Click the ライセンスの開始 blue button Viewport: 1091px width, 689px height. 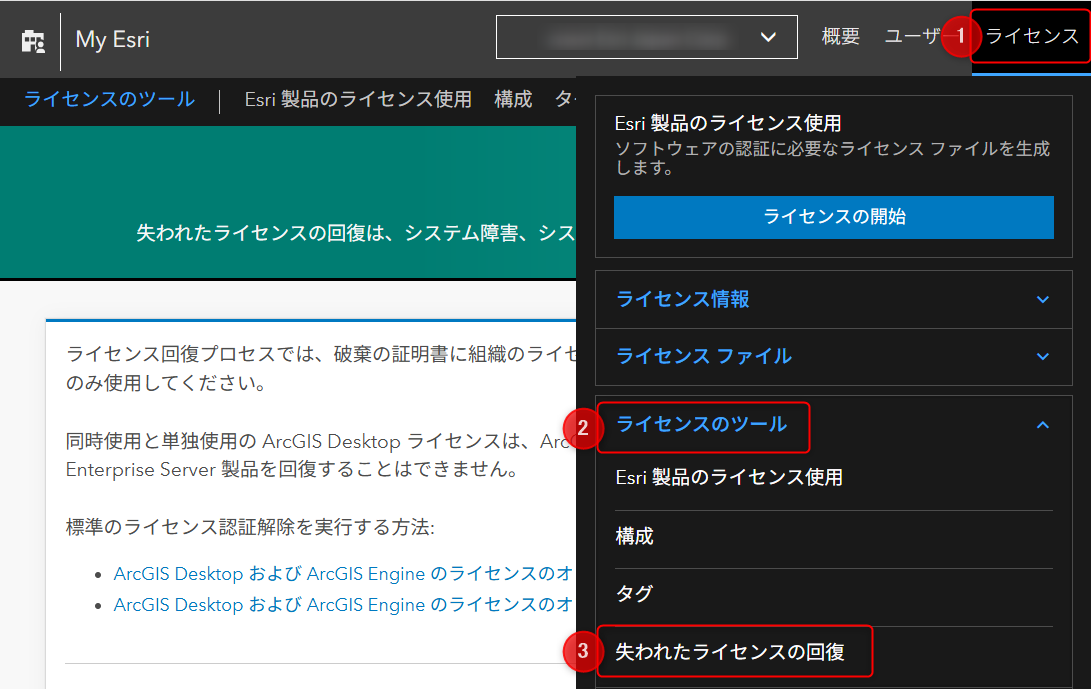pyautogui.click(x=834, y=217)
